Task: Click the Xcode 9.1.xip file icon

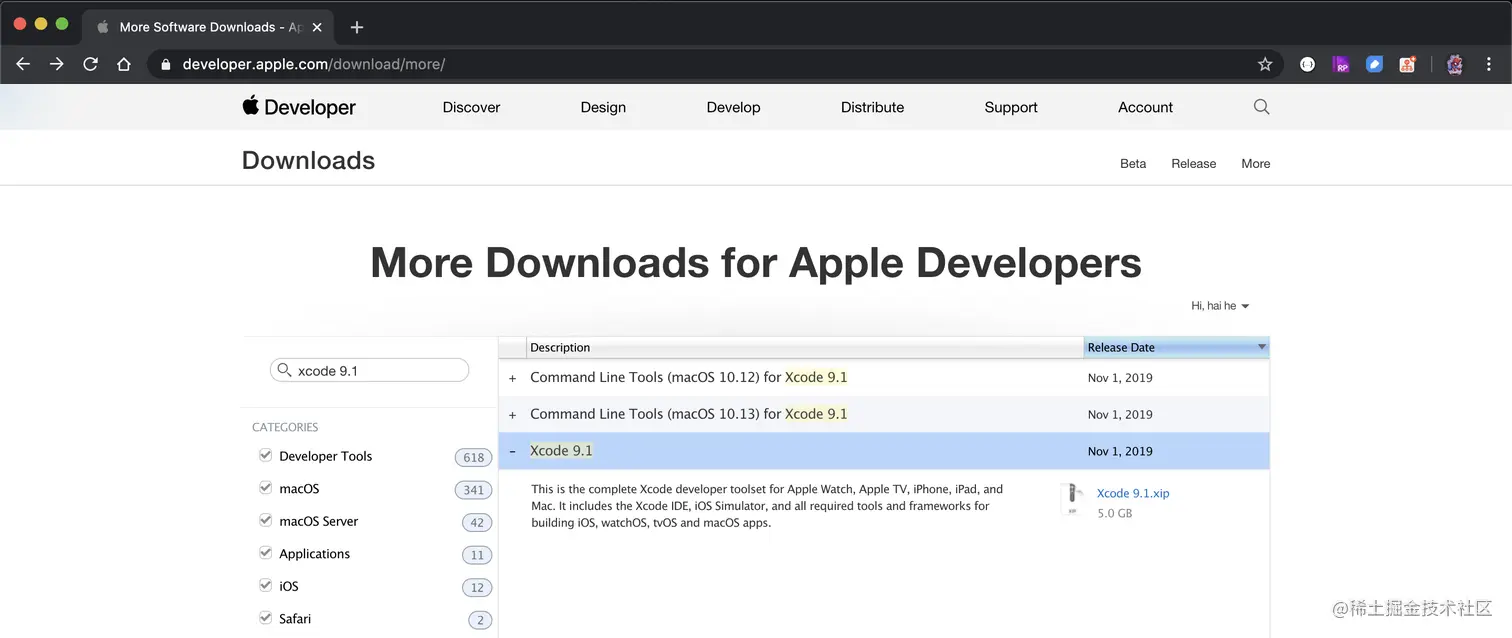Action: pos(1073,499)
